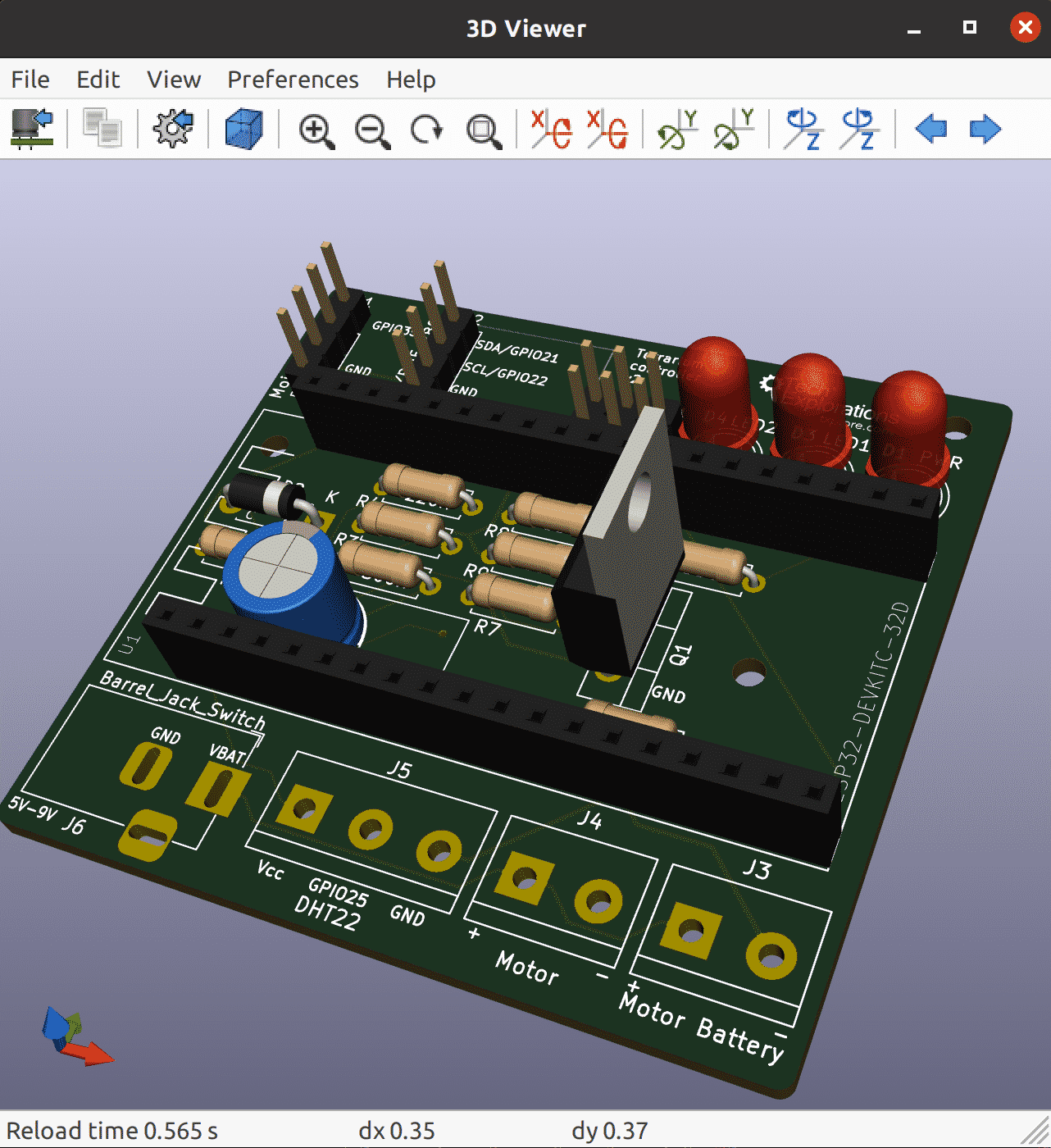
Task: Toggle orthographic projection view
Action: point(243,129)
